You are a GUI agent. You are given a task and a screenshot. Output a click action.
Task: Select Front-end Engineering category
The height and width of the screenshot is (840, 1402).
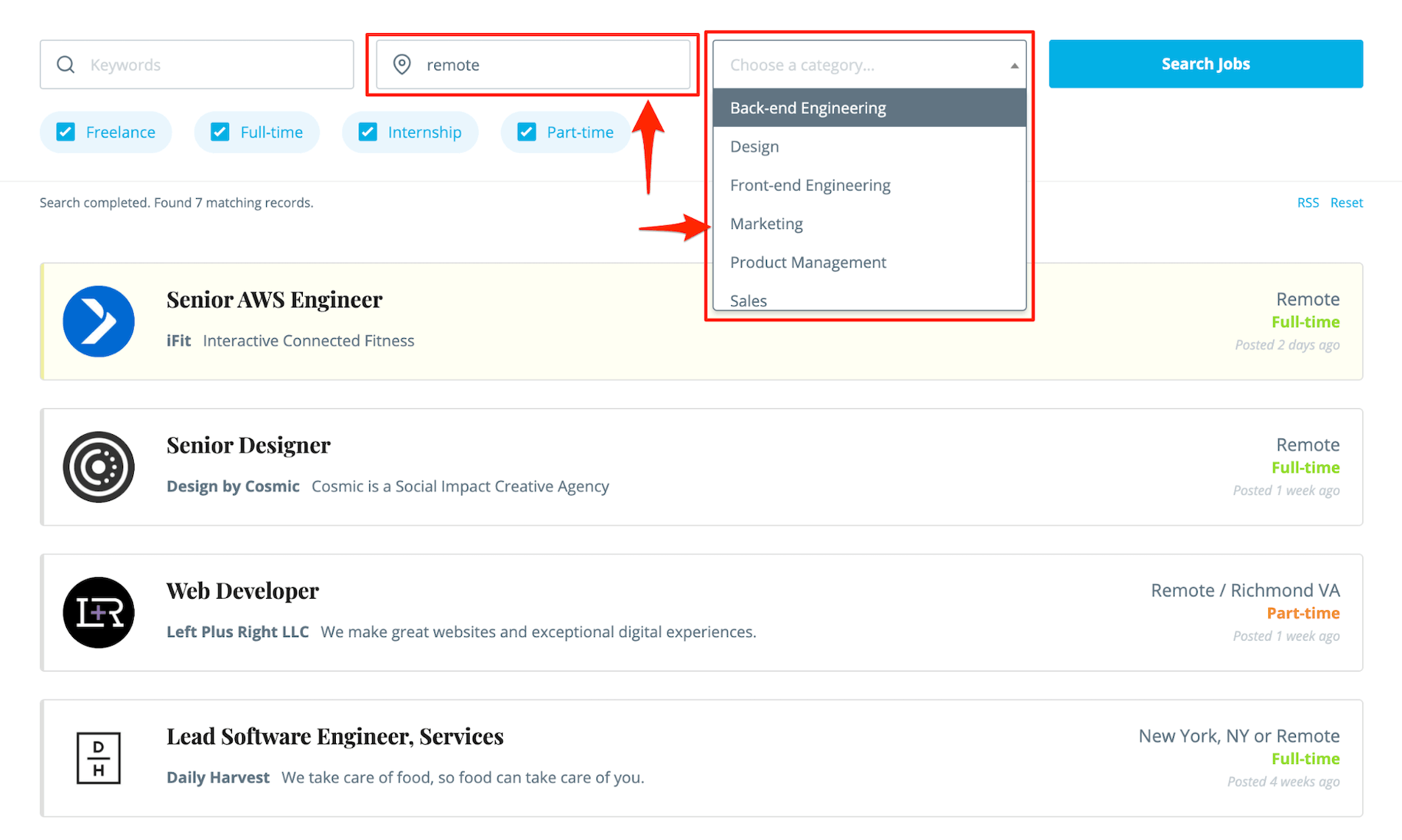tap(810, 185)
